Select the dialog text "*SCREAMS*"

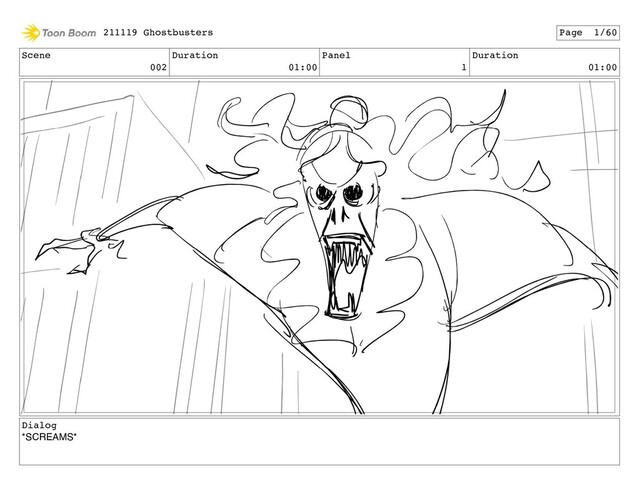[49, 437]
